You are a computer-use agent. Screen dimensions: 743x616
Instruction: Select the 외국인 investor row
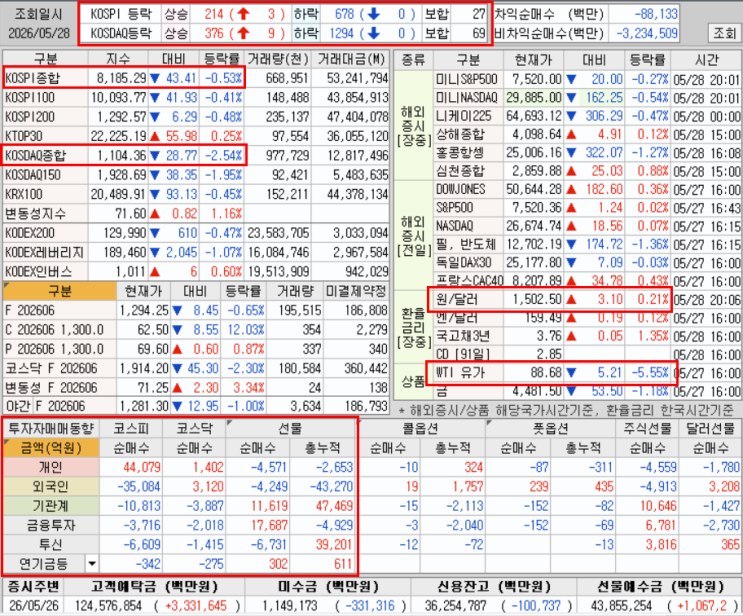click(x=51, y=487)
